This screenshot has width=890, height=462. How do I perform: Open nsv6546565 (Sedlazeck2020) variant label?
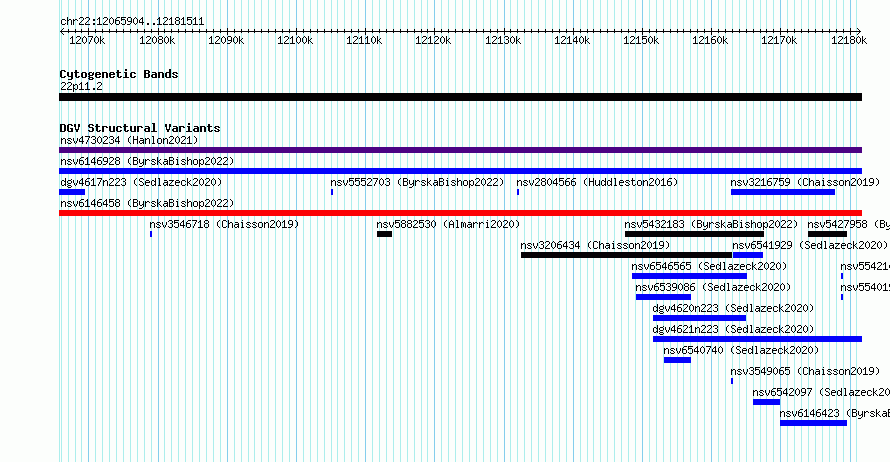[710, 266]
